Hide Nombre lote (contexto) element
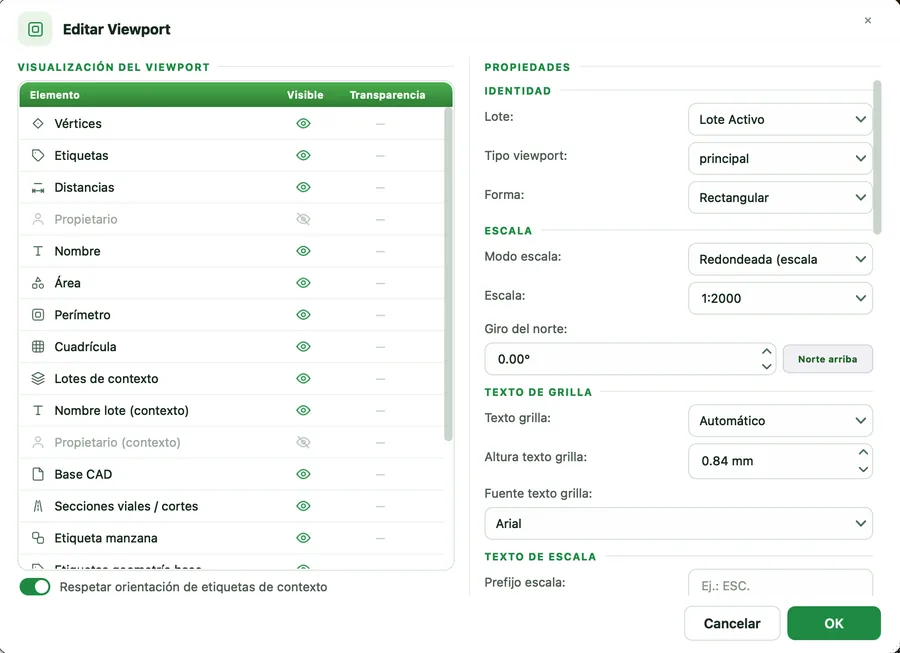Viewport: 900px width, 653px height. click(303, 410)
